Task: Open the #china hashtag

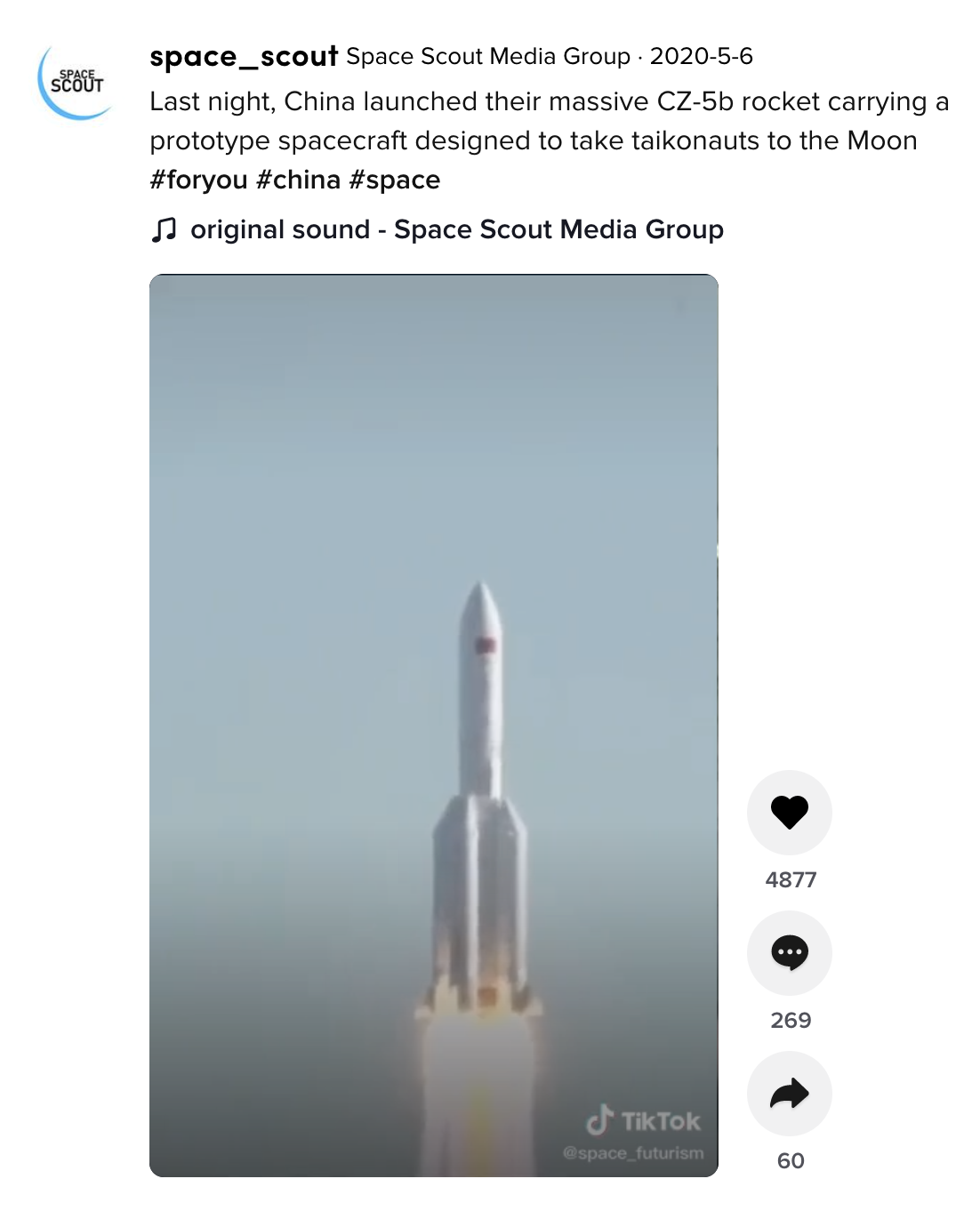Action: [x=298, y=180]
